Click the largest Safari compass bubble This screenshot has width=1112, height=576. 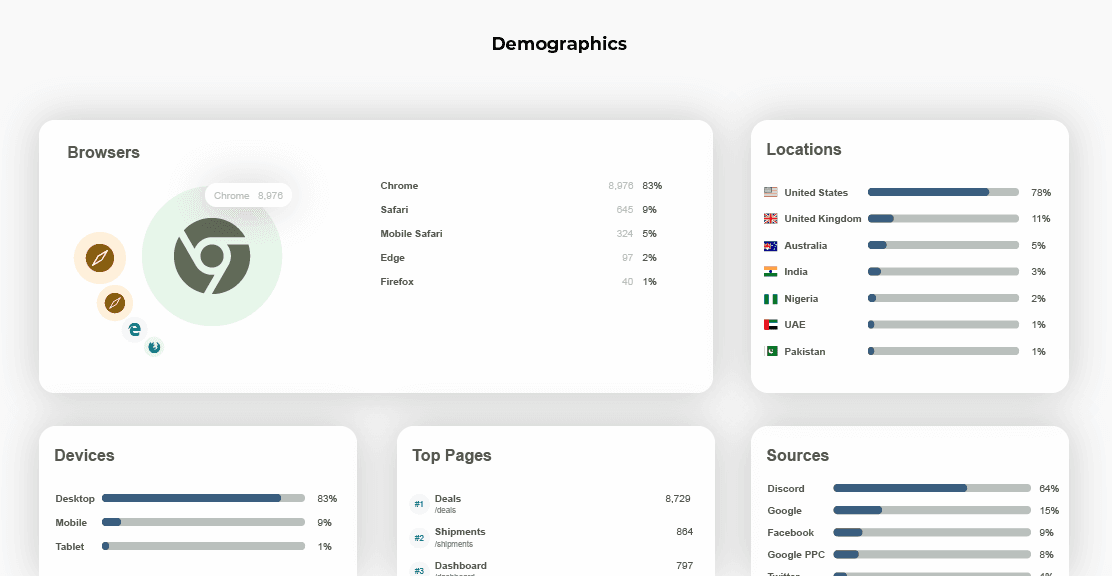pos(99,258)
